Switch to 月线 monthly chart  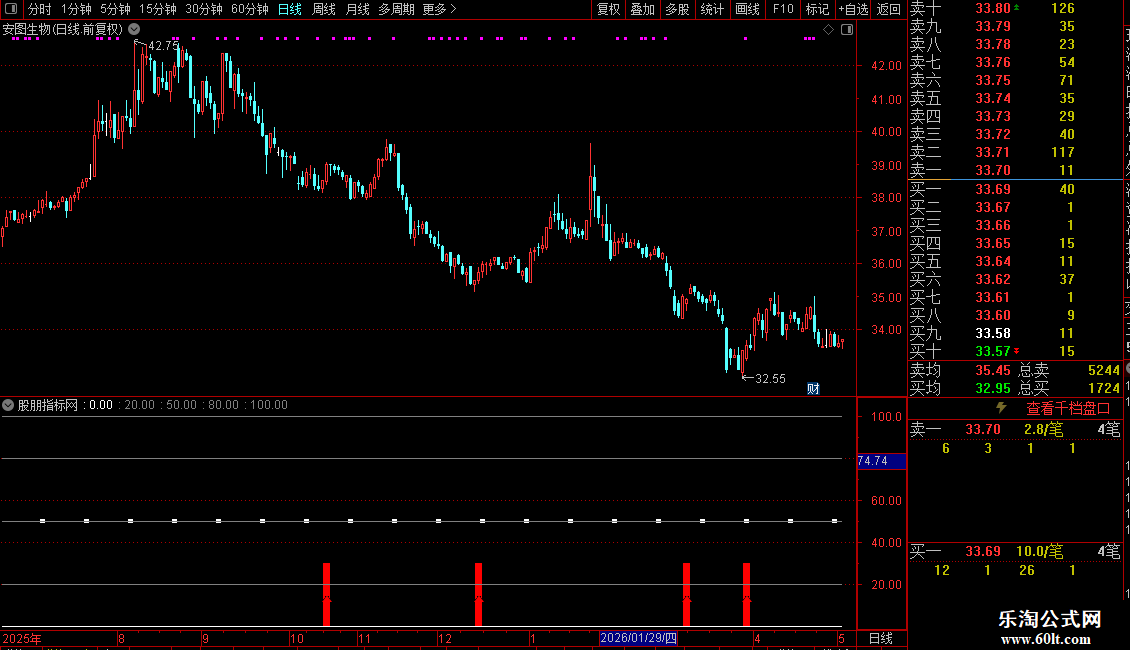click(x=357, y=9)
